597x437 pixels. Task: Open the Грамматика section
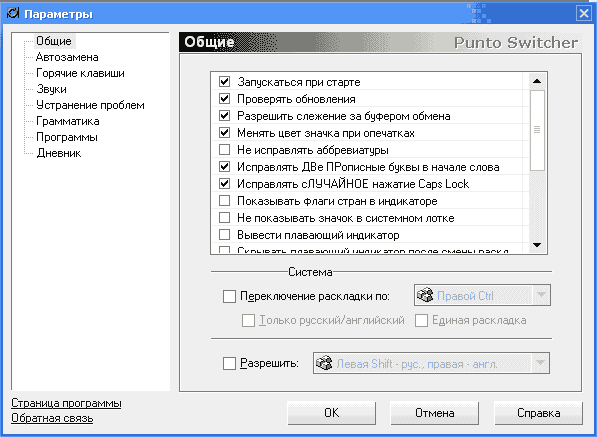click(x=68, y=121)
